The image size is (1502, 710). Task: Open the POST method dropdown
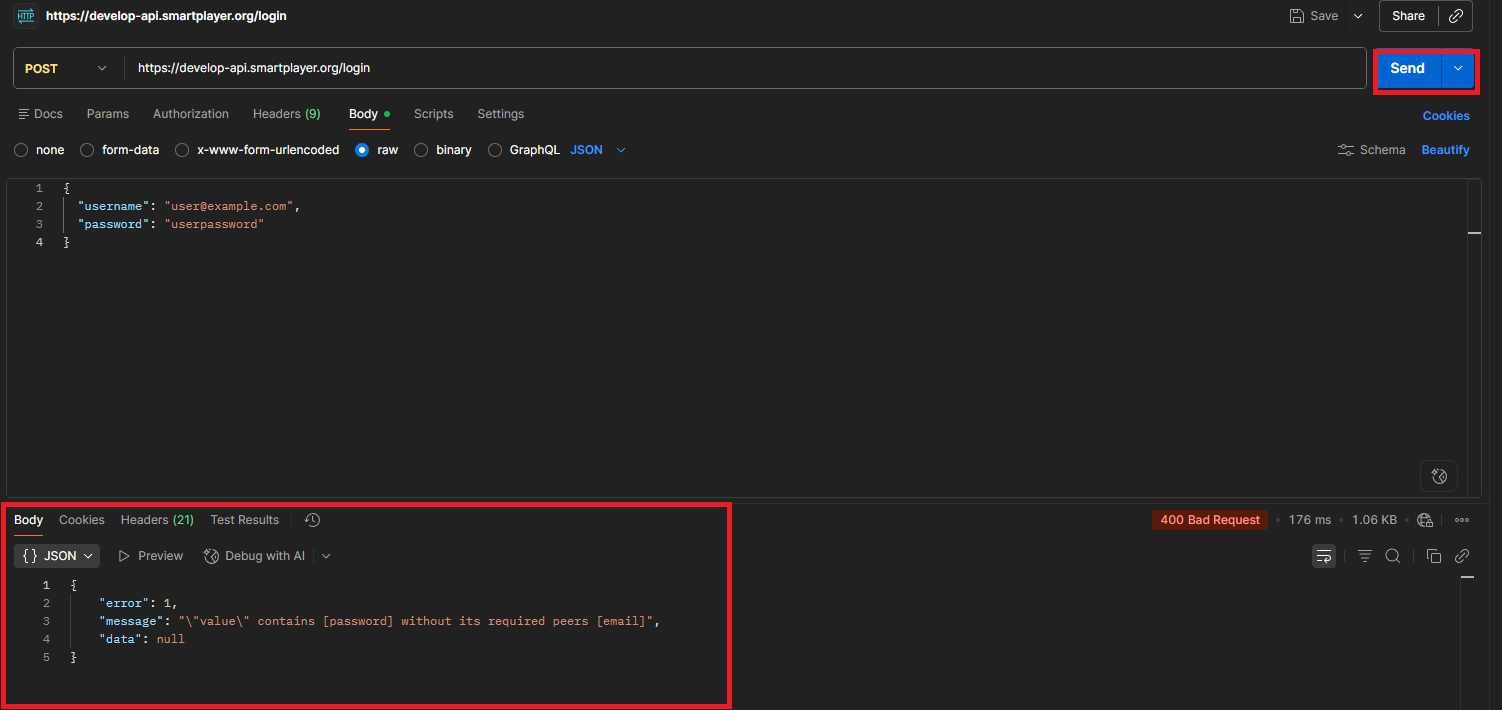point(66,68)
